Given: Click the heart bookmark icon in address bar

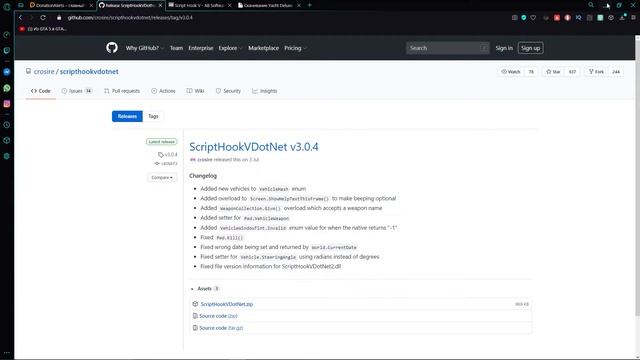Looking at the screenshot, I should pos(533,18).
